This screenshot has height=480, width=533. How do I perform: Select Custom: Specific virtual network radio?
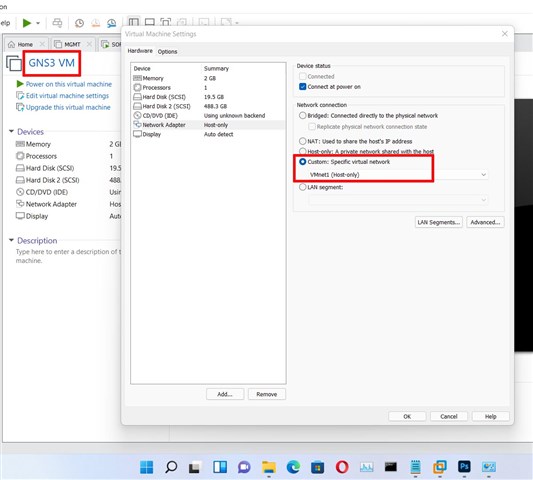[303, 162]
